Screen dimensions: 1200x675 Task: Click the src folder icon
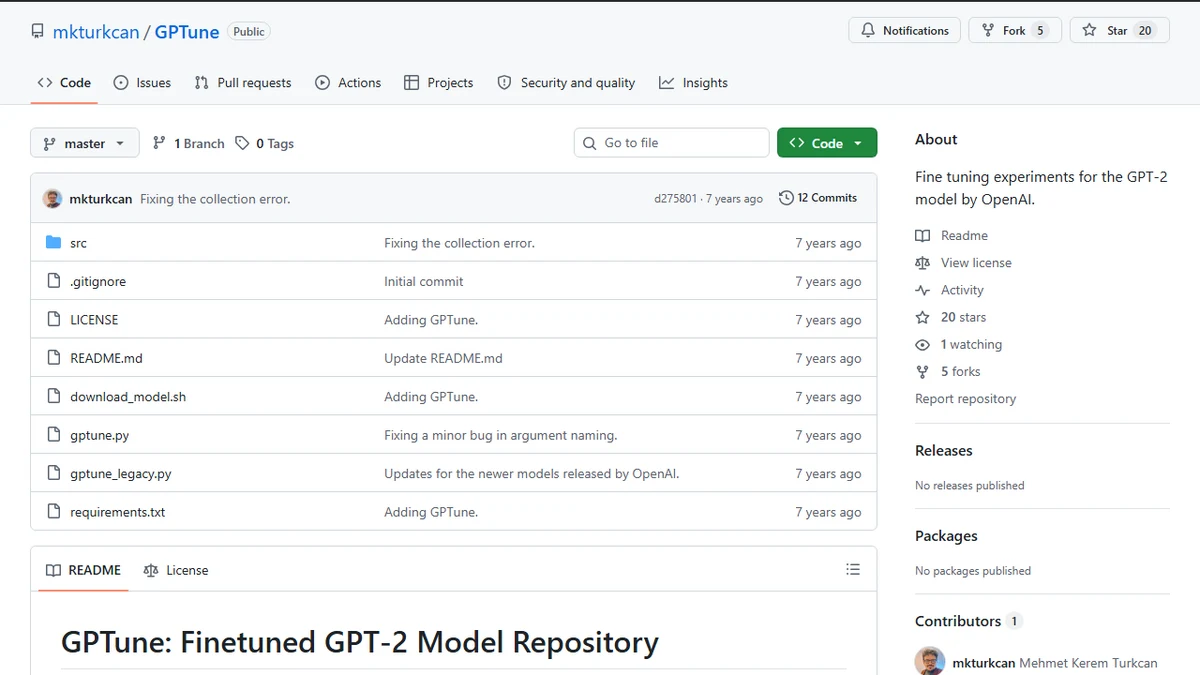[54, 243]
